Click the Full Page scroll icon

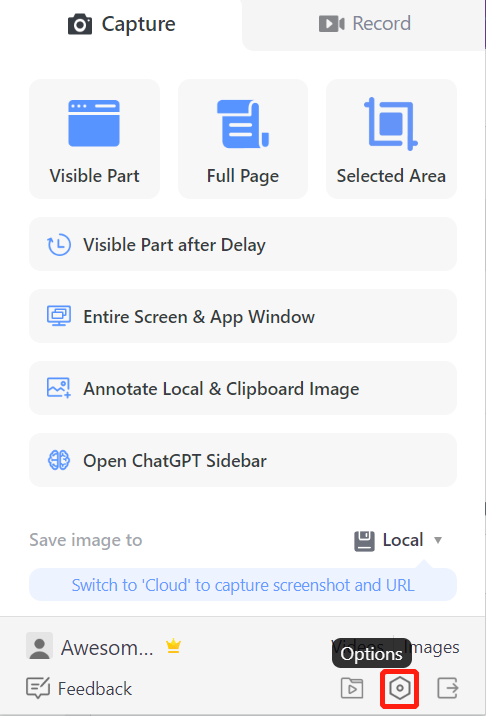[x=243, y=124]
